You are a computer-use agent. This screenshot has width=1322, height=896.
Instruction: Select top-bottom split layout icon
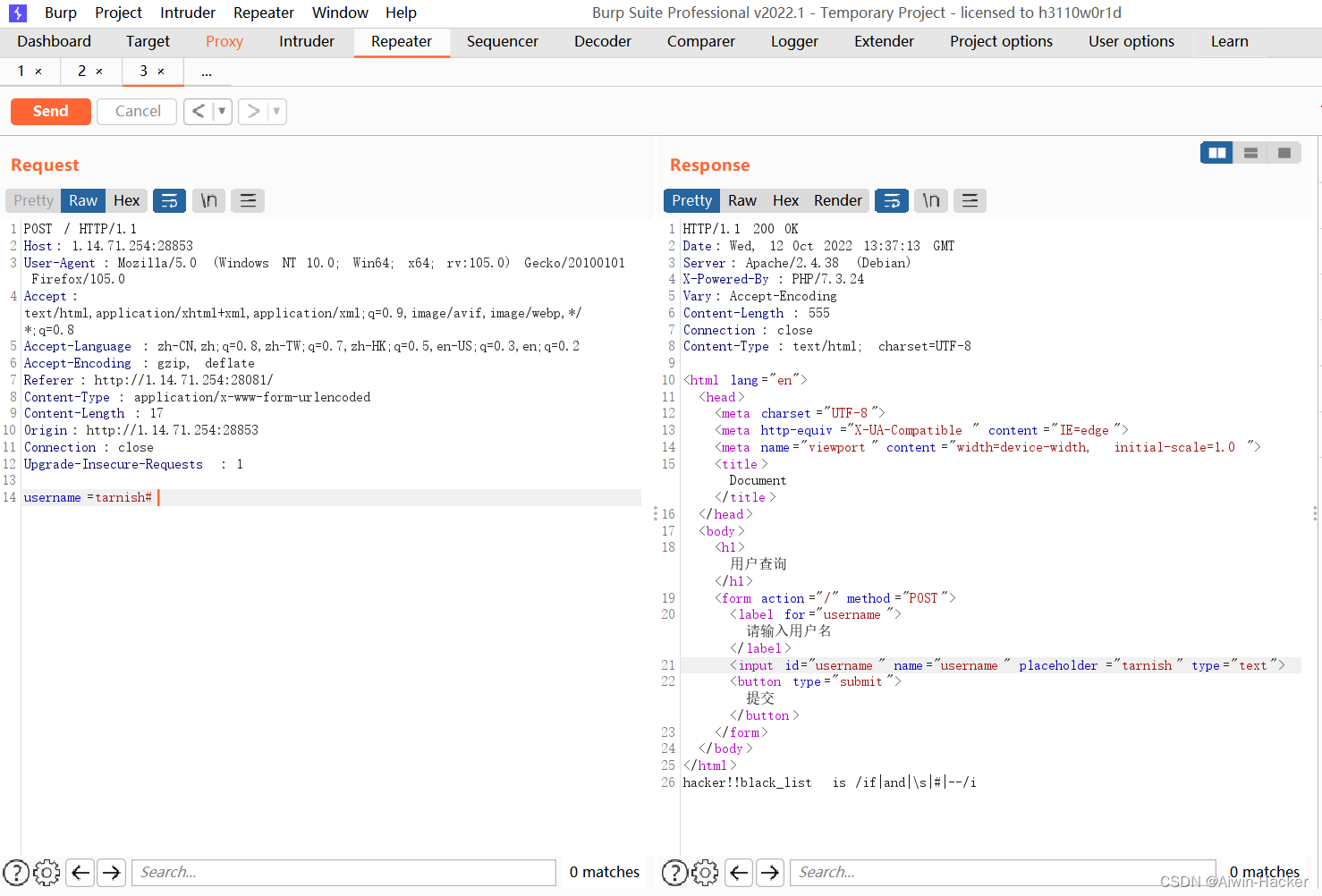point(1250,153)
